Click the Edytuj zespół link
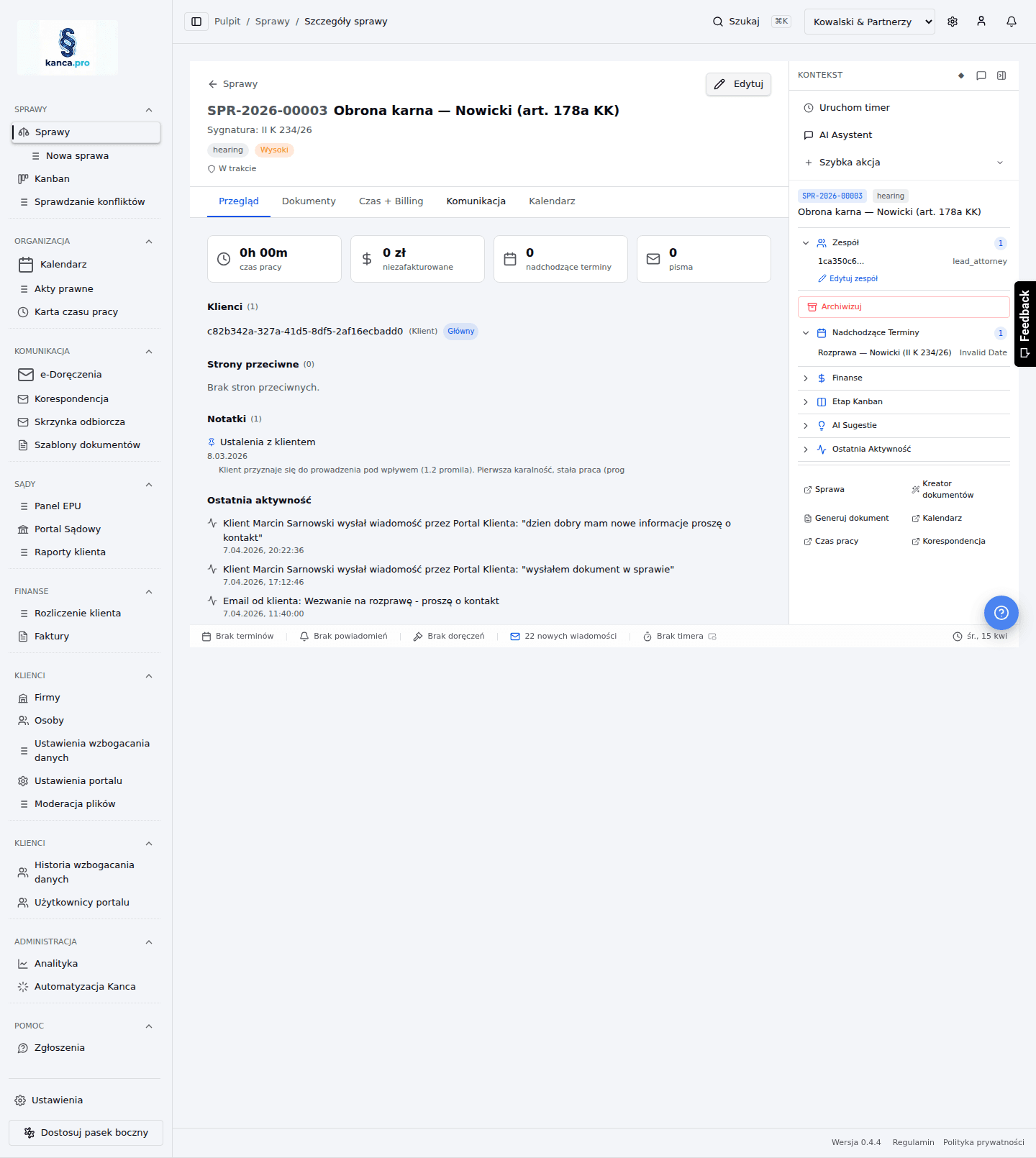 coord(853,279)
